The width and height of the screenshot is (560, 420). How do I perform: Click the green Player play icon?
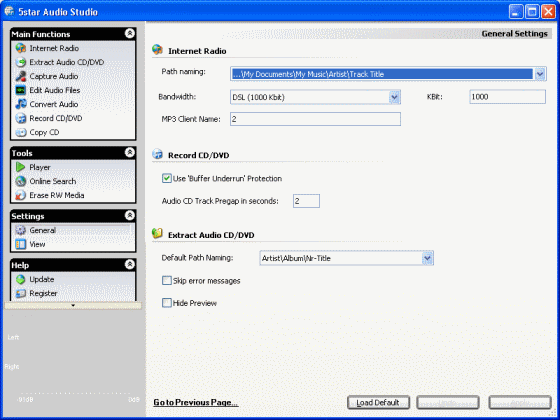pos(21,167)
